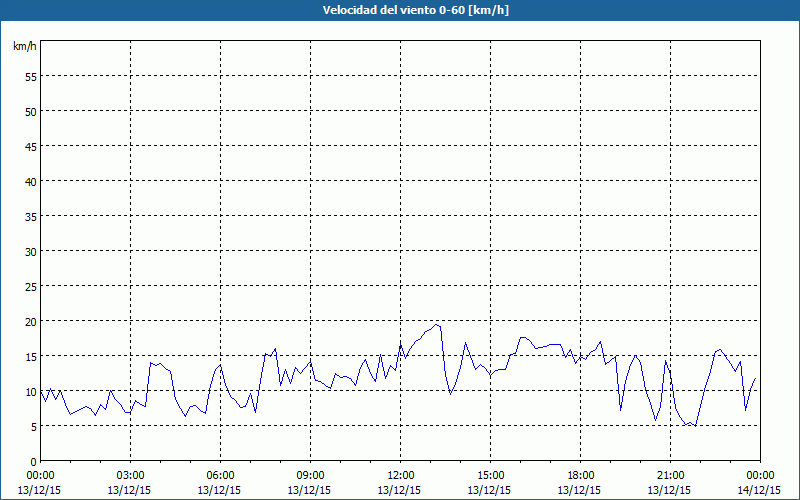The height and width of the screenshot is (500, 800).
Task: Select the 09:00 x-axis time label
Action: click(x=310, y=476)
